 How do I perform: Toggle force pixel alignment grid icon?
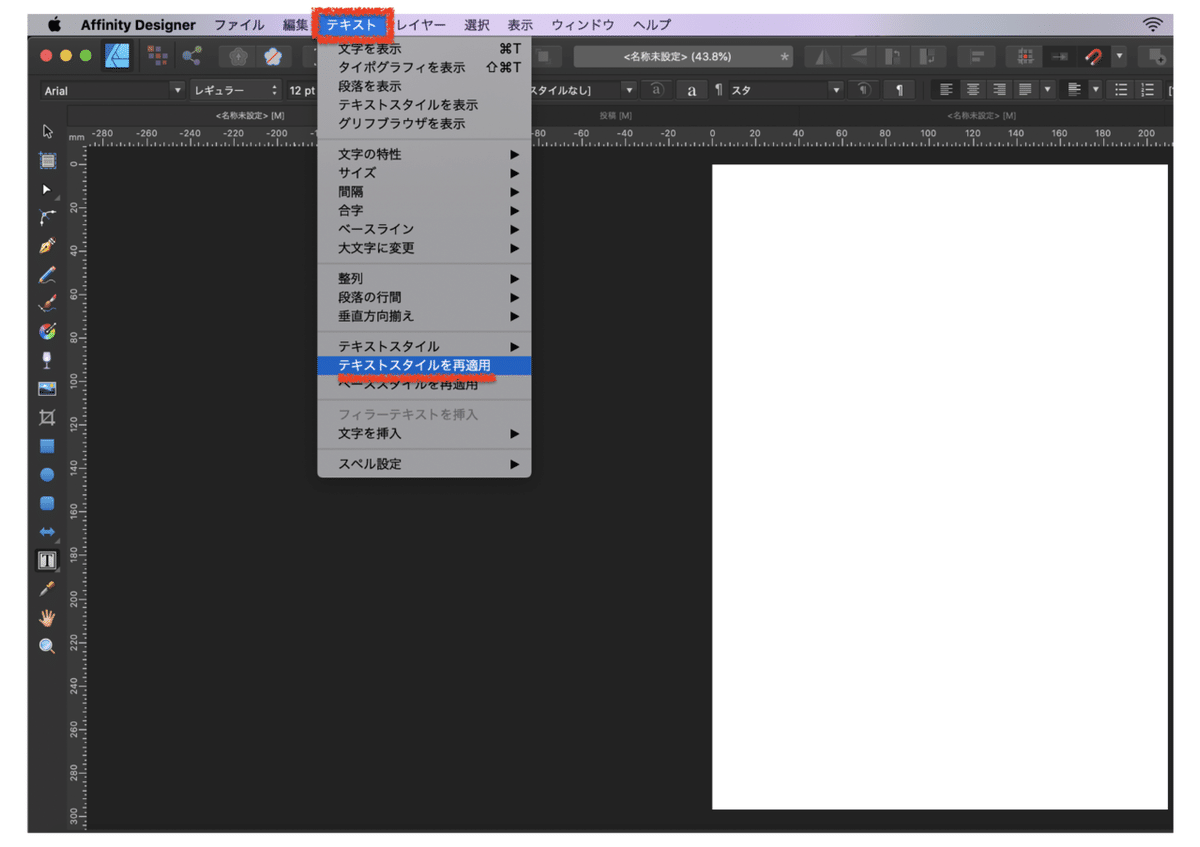[x=1025, y=57]
